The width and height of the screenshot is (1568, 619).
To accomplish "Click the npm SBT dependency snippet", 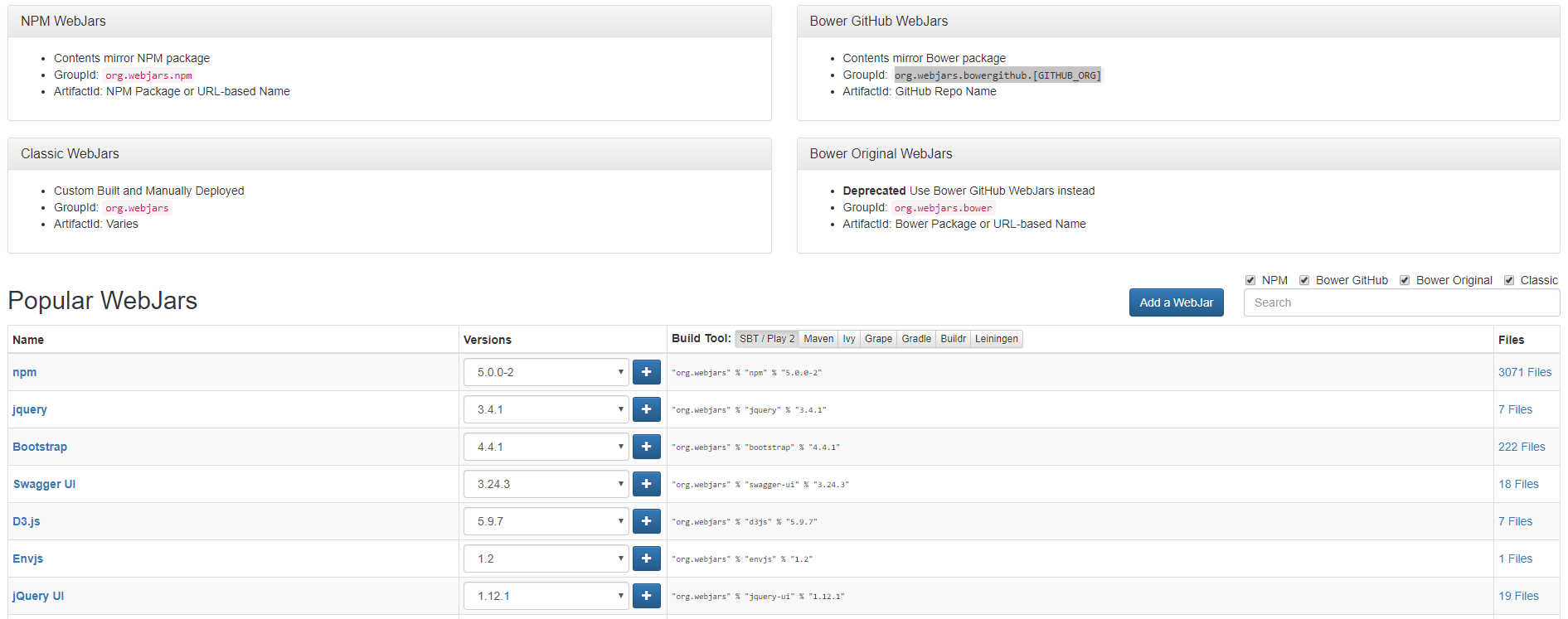I will (746, 373).
